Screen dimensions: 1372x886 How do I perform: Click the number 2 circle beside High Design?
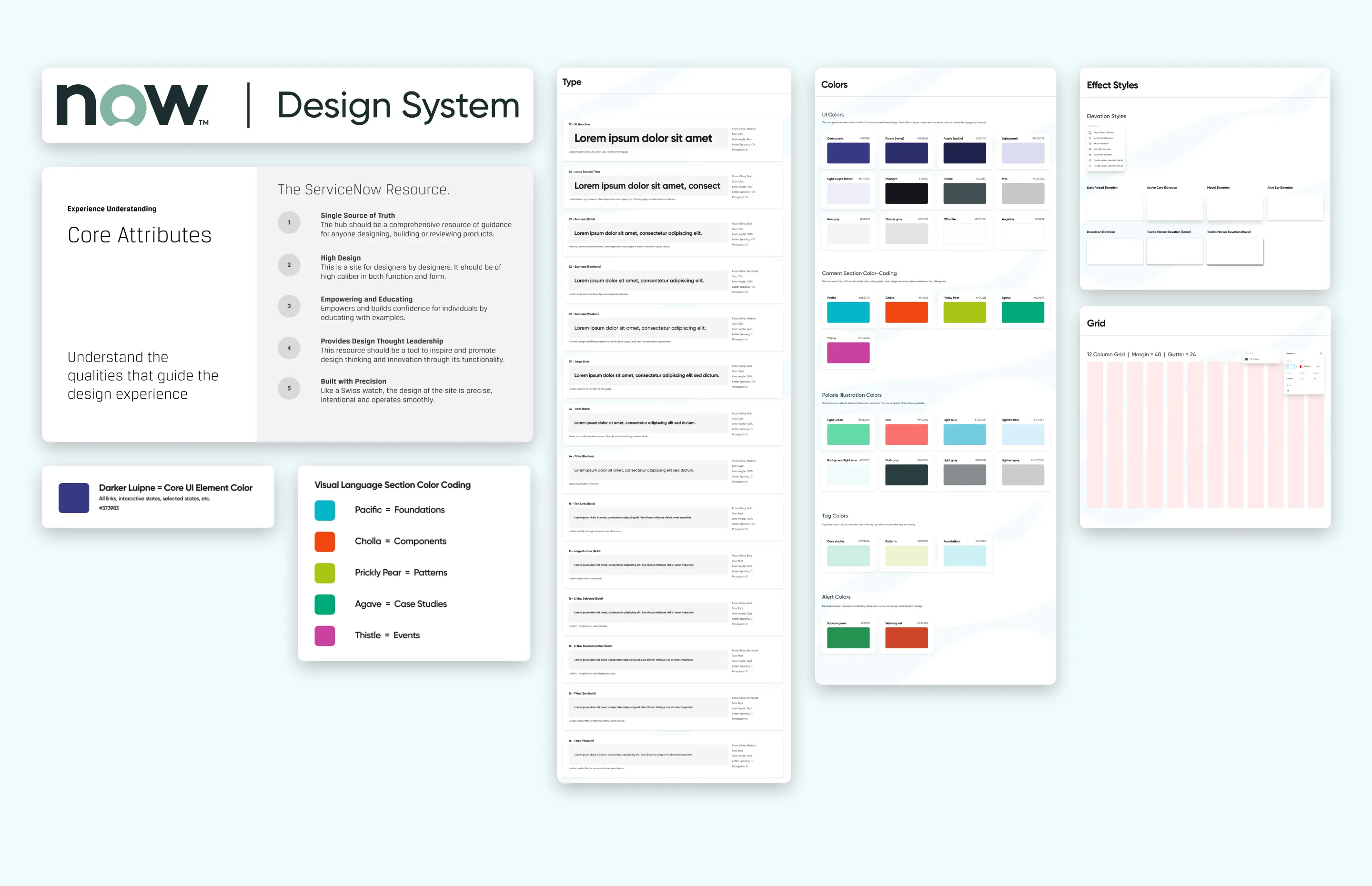pos(289,265)
